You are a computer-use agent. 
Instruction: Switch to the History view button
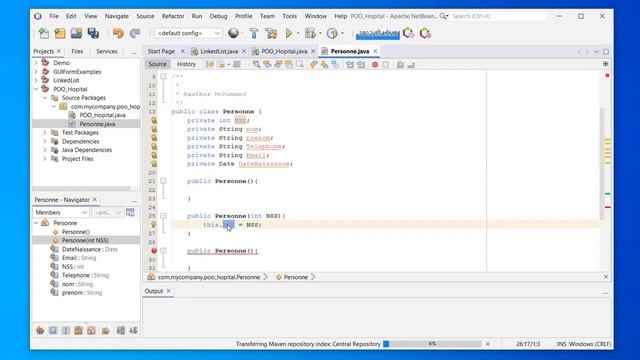(186, 64)
